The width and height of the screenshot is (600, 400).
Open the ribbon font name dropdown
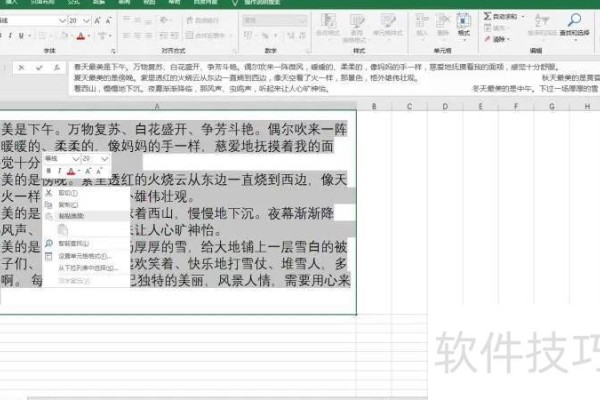coord(62,20)
